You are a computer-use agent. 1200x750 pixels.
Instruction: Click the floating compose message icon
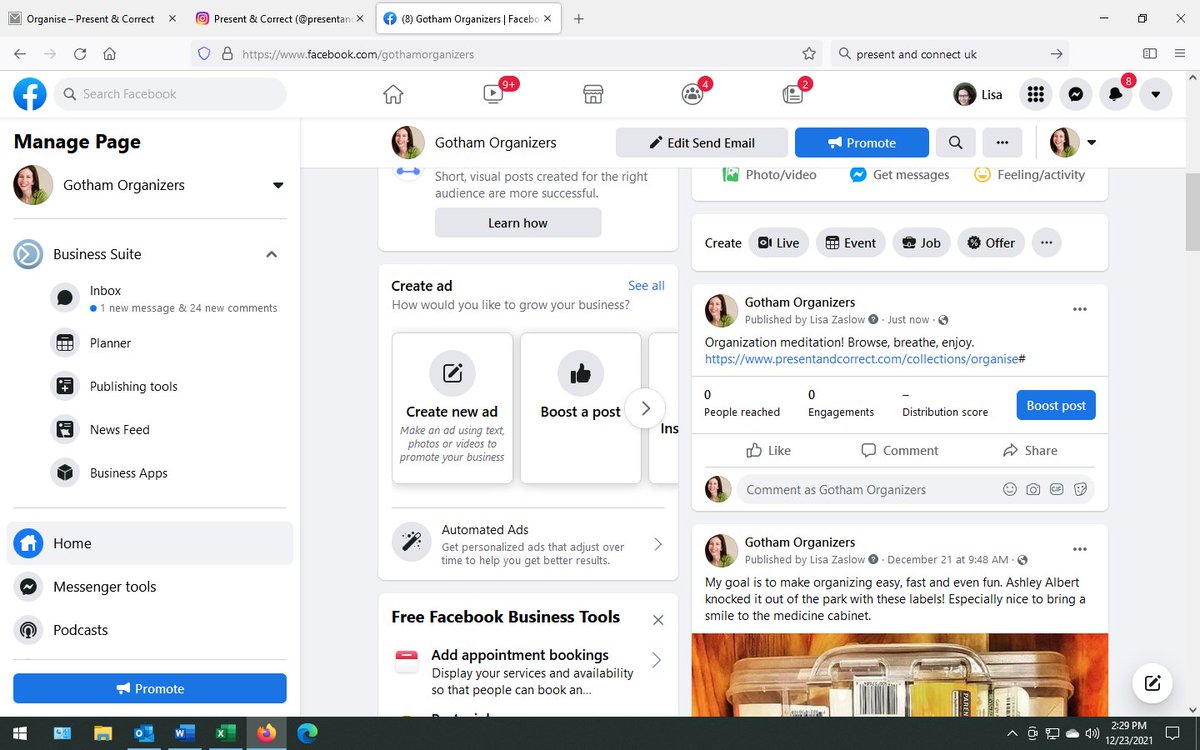tap(1152, 683)
